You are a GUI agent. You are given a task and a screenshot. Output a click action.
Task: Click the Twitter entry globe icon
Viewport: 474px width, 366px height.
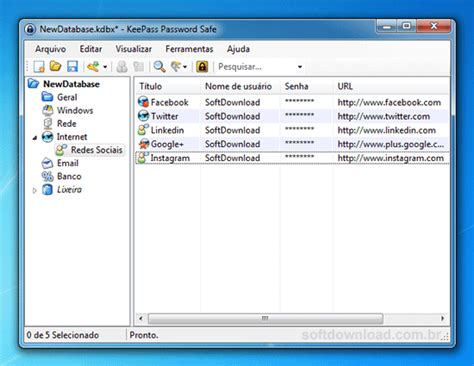tap(143, 116)
